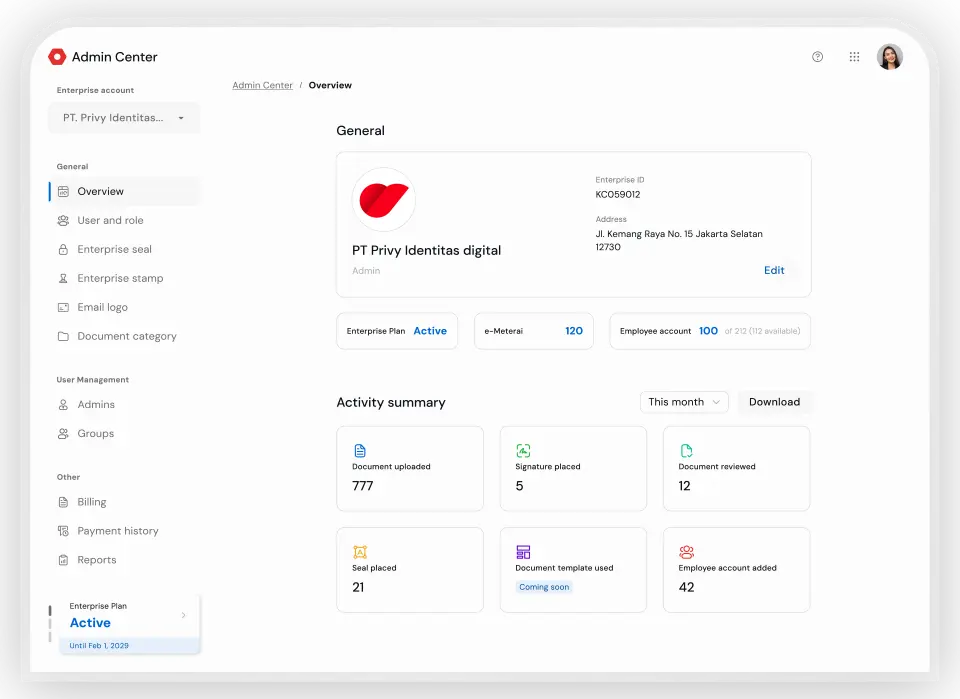The image size is (960, 699).
Task: Click the Email logo sidebar icon
Action: point(63,307)
